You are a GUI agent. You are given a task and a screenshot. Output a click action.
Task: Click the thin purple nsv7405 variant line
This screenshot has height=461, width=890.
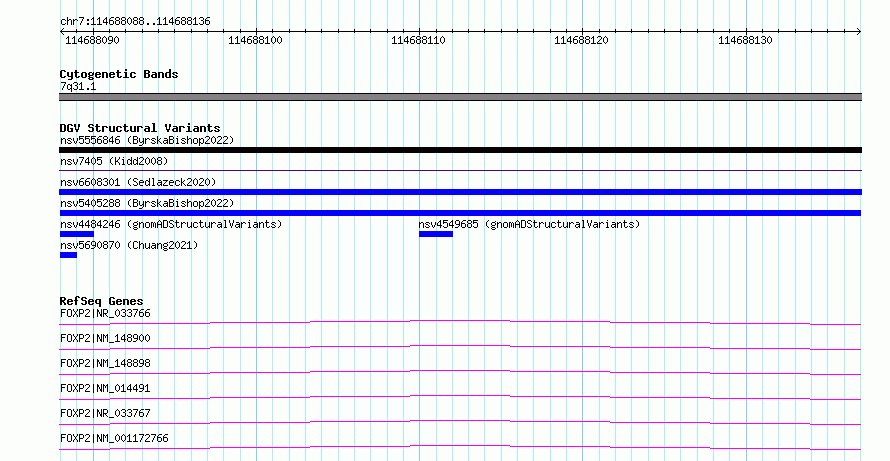(x=460, y=170)
